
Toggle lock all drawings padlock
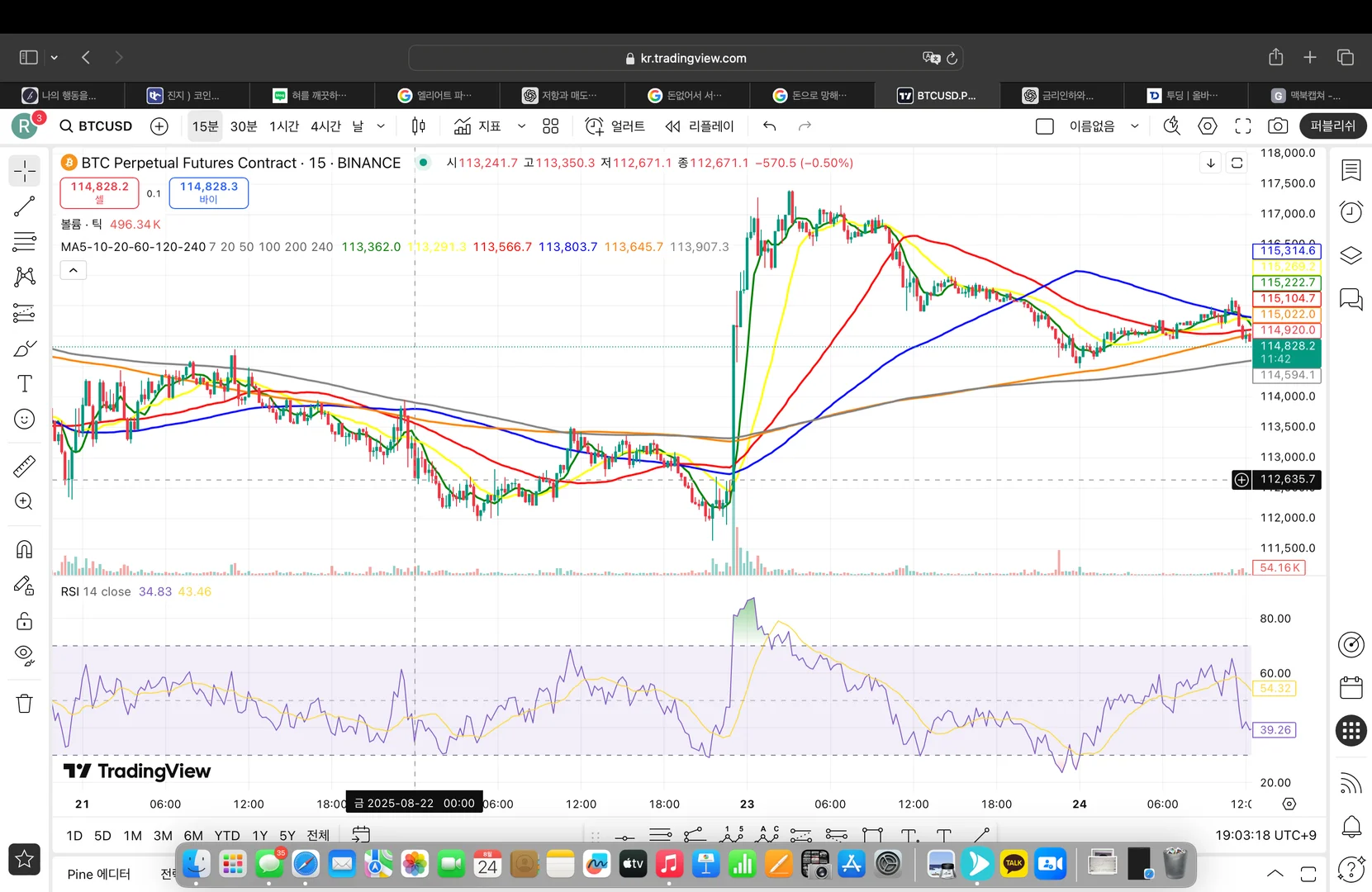[25, 621]
